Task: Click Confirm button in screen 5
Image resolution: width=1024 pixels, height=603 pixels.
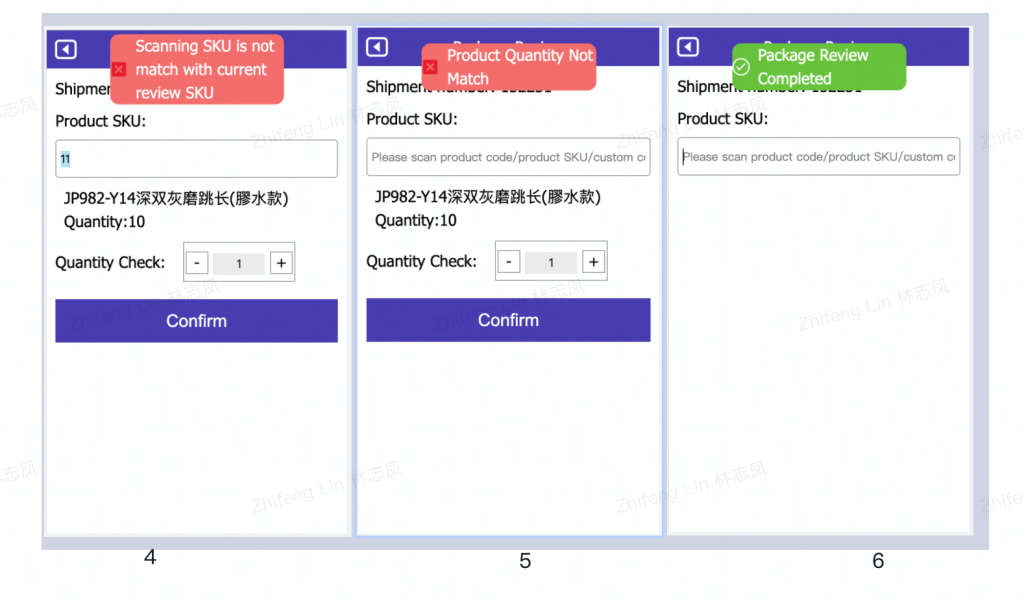Action: [508, 320]
